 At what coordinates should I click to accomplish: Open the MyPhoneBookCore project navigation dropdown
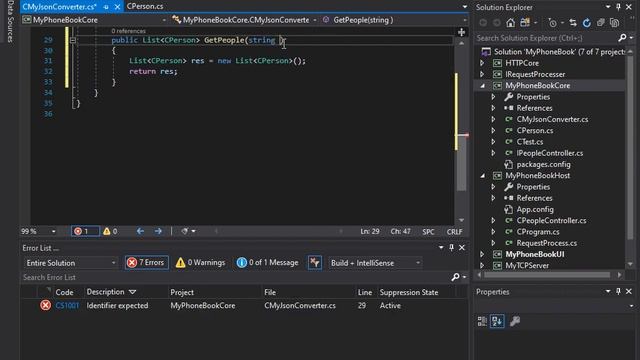pyautogui.click(x=94, y=20)
